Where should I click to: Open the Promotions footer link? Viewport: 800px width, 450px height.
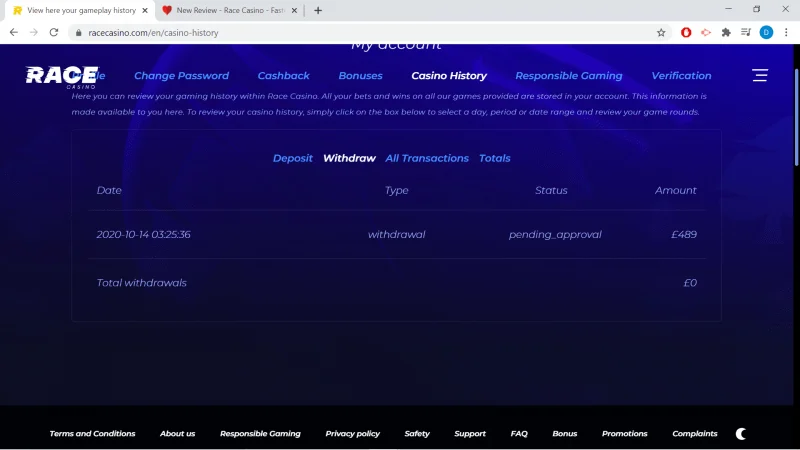coord(624,434)
